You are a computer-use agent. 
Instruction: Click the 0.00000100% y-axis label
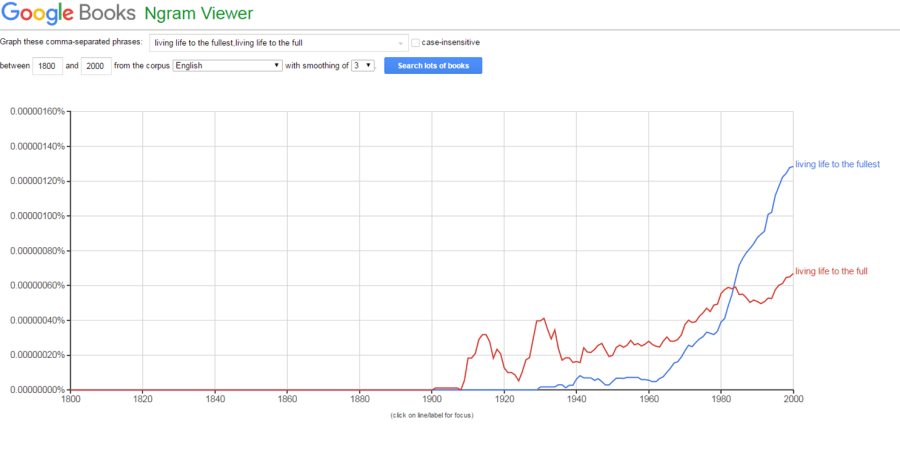36,216
